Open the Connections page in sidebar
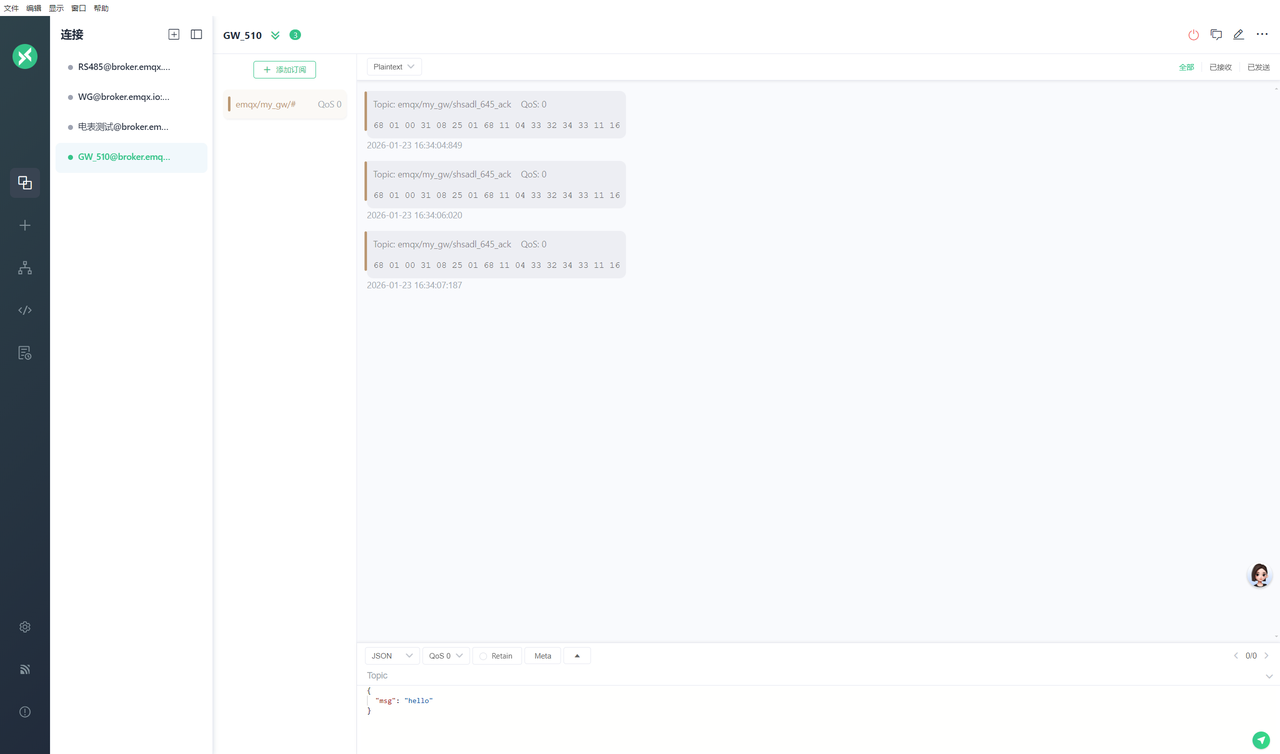 pyautogui.click(x=25, y=183)
